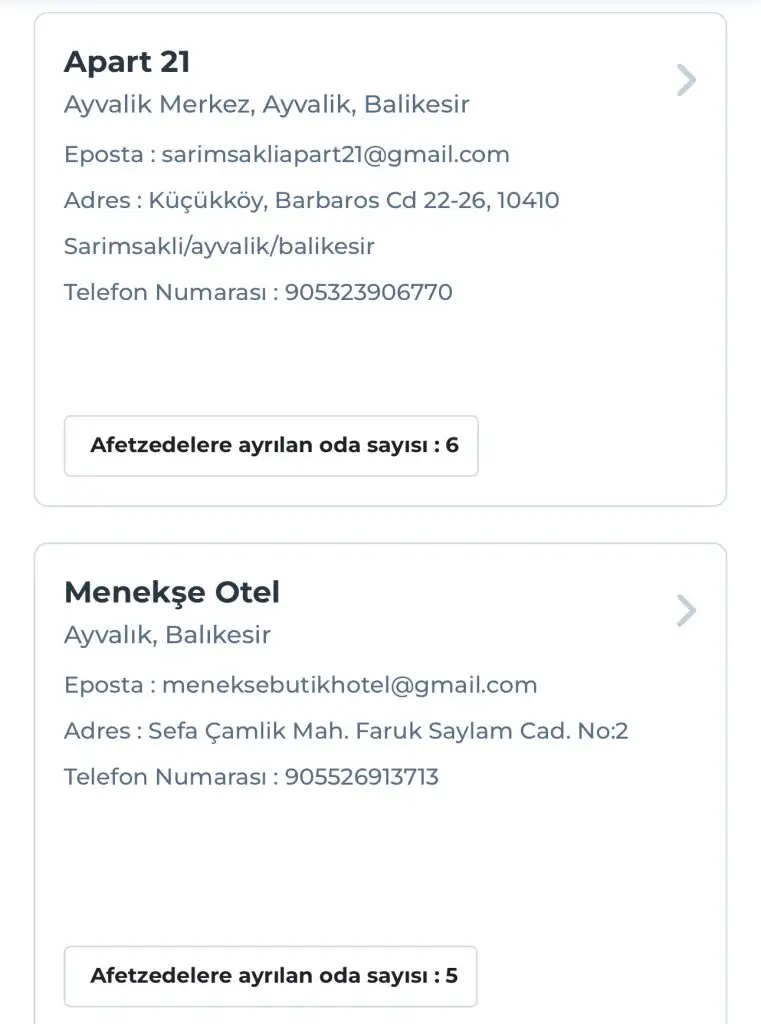Click the 'Ayvalik Merkez, Ayvalik, Balikesir' location
This screenshot has width=761, height=1024.
coord(267,104)
